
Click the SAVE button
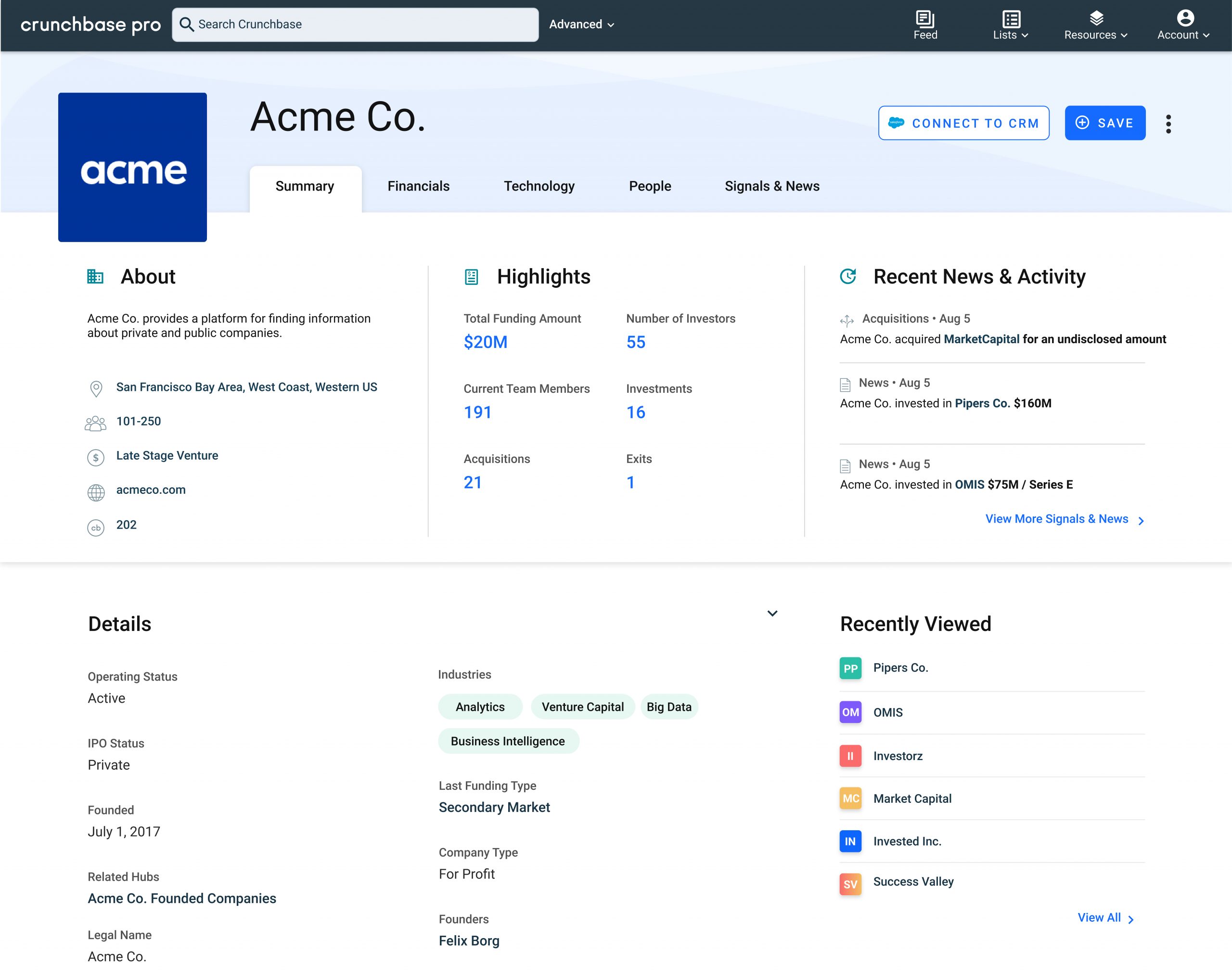point(1105,122)
